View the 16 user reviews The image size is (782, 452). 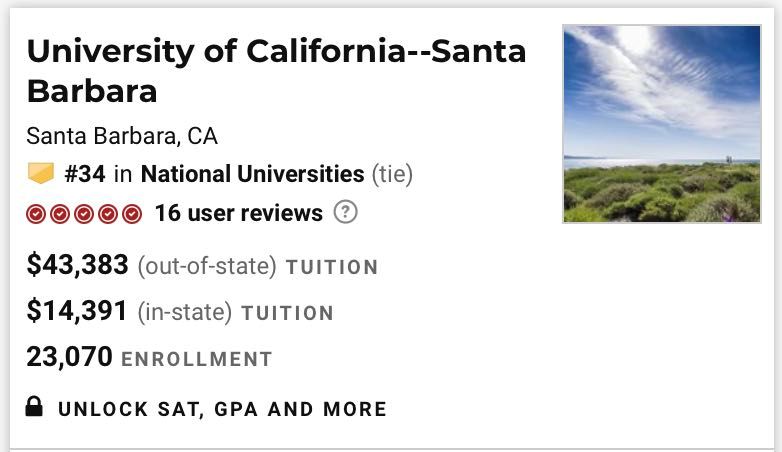(239, 213)
